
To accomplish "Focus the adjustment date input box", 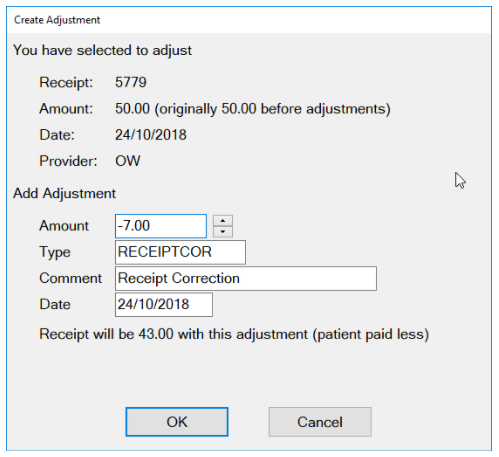I will [164, 304].
